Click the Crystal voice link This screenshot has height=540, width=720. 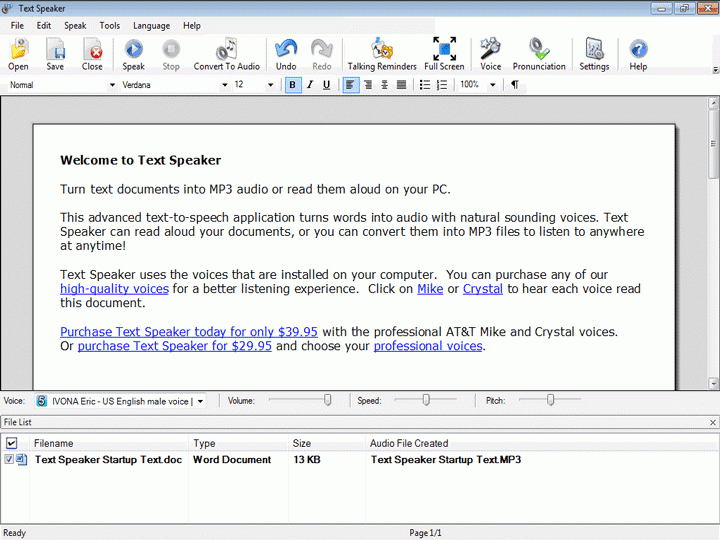(x=483, y=289)
